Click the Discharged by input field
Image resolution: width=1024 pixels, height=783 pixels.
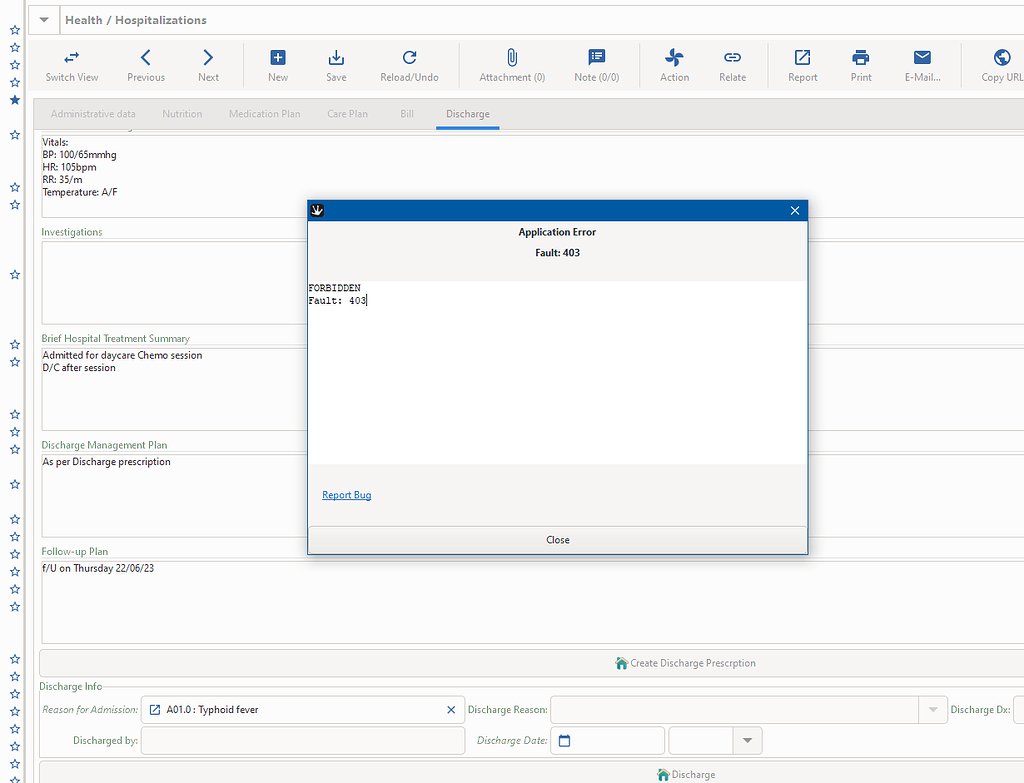tap(303, 741)
